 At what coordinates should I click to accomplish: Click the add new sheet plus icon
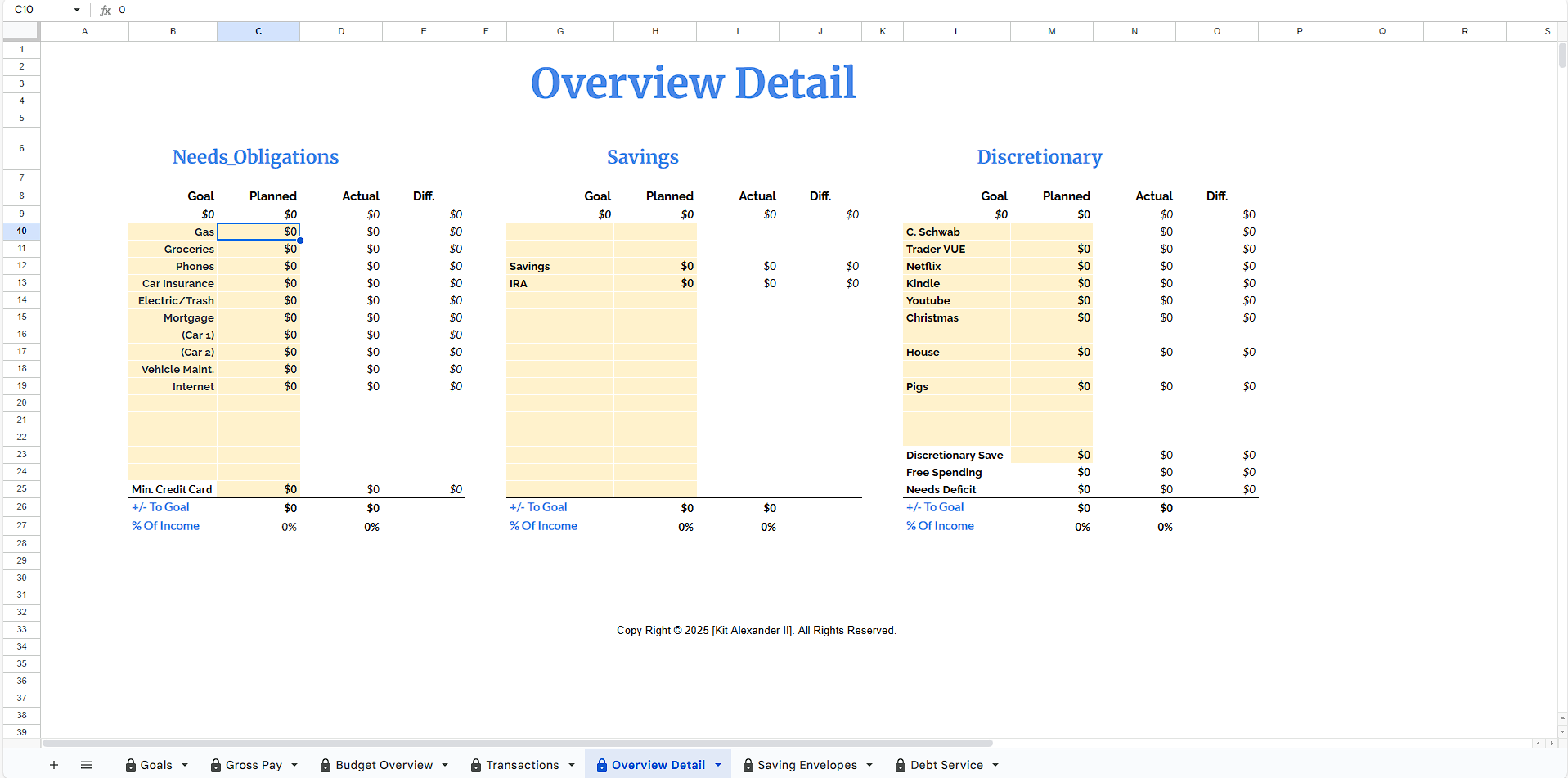tap(54, 765)
